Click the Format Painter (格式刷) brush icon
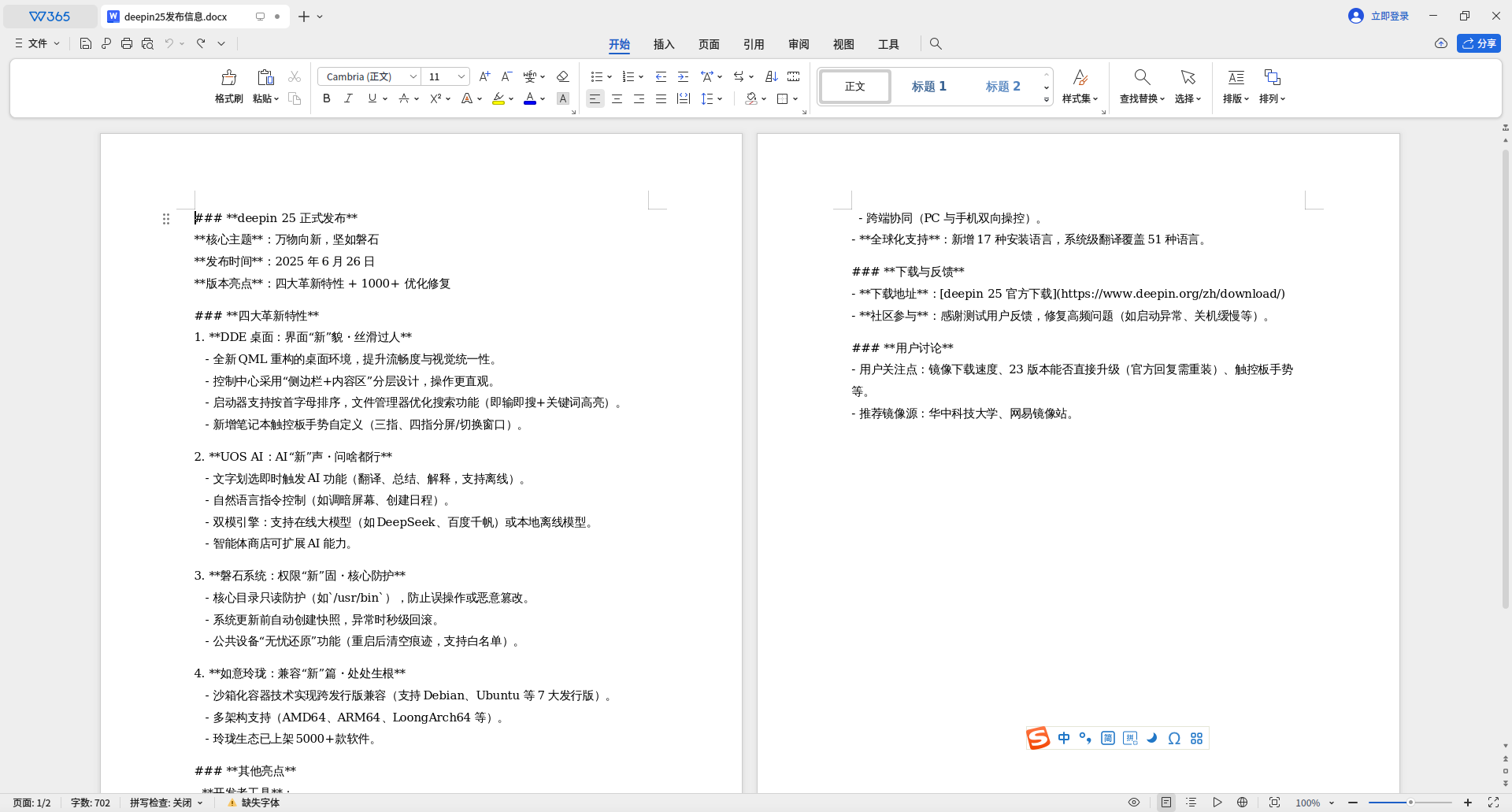1512x812 pixels. (x=228, y=77)
